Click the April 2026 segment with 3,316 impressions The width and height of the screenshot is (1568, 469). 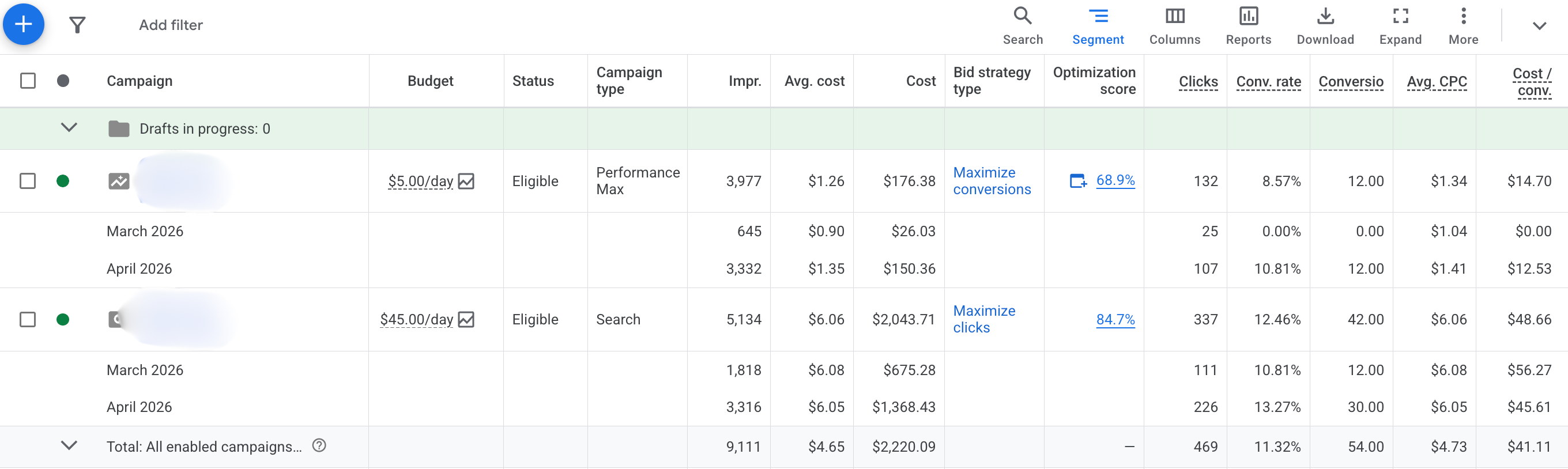pyautogui.click(x=140, y=407)
